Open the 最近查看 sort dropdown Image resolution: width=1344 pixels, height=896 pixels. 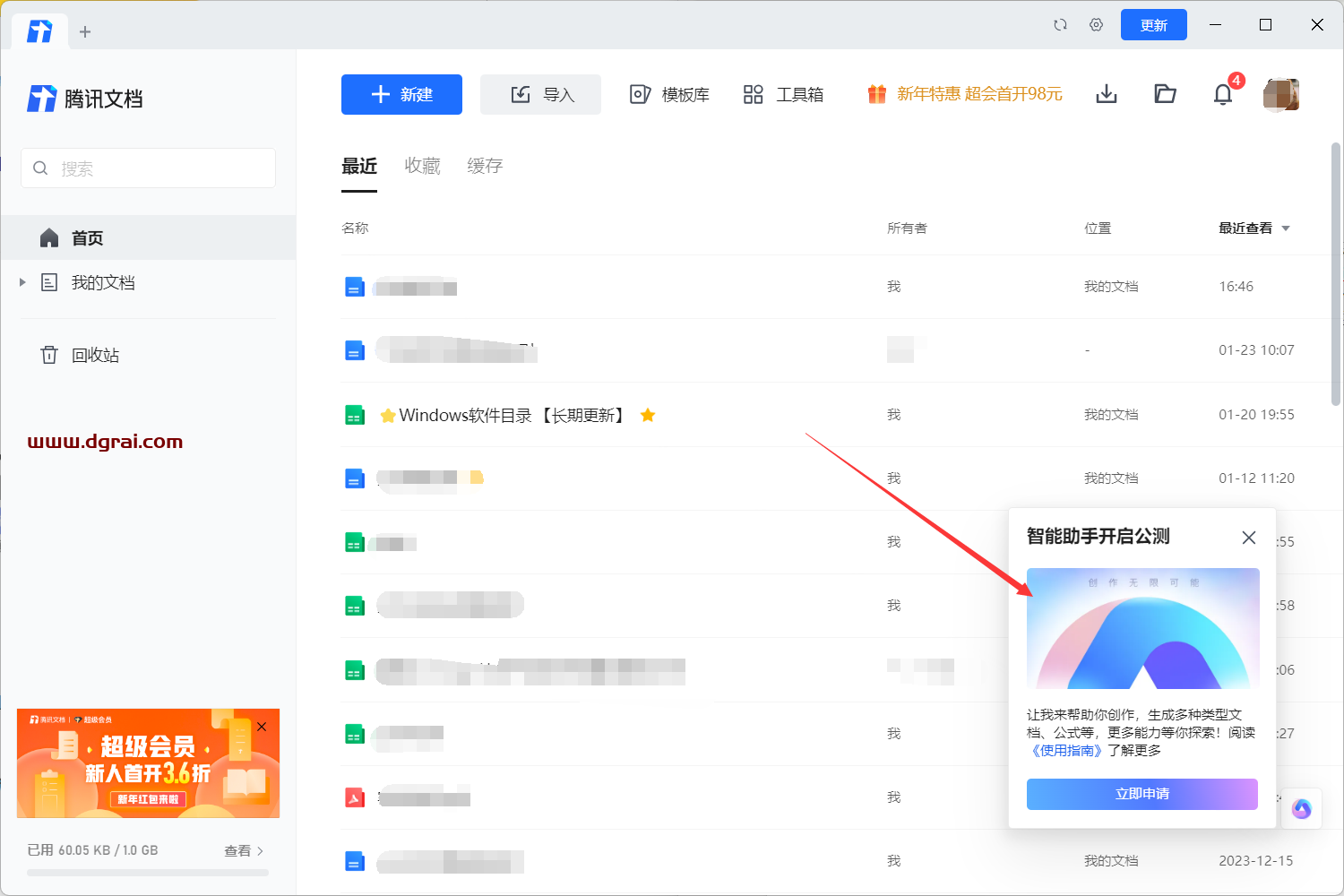[x=1254, y=228]
